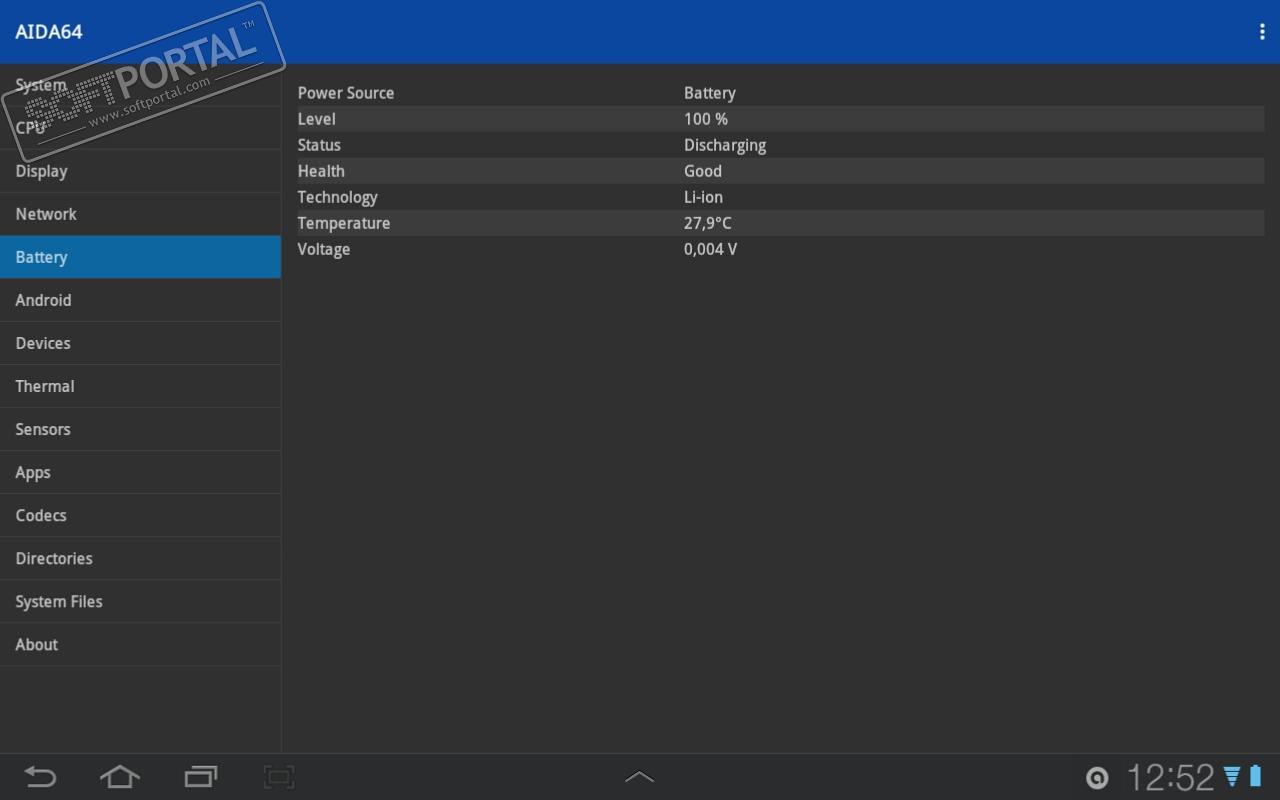Expand the bottom bar up chevron
The height and width of the screenshot is (800, 1280).
pos(639,777)
